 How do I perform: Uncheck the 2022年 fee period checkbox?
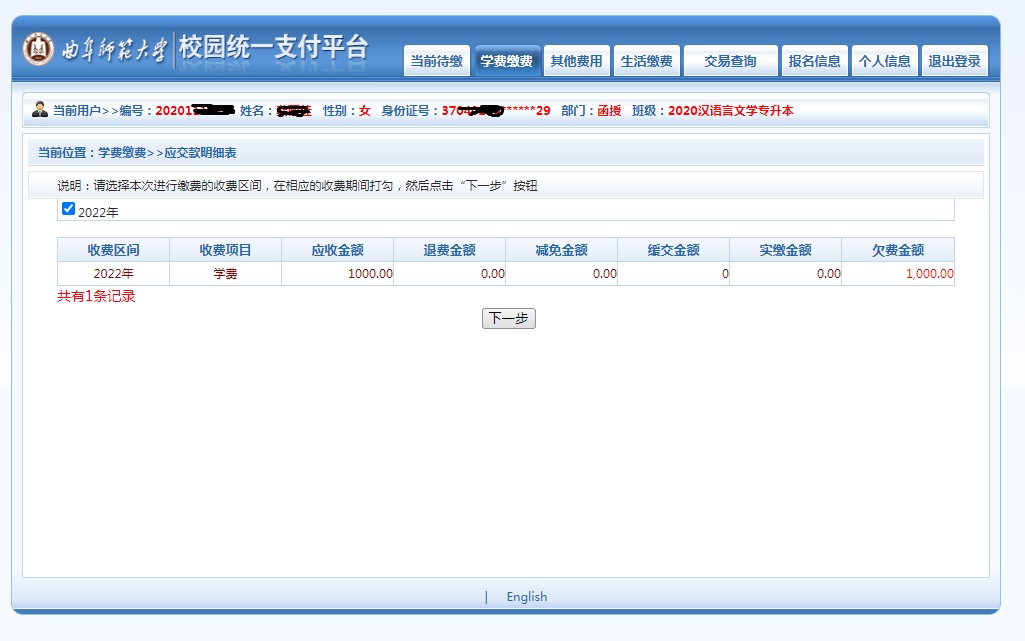point(69,209)
